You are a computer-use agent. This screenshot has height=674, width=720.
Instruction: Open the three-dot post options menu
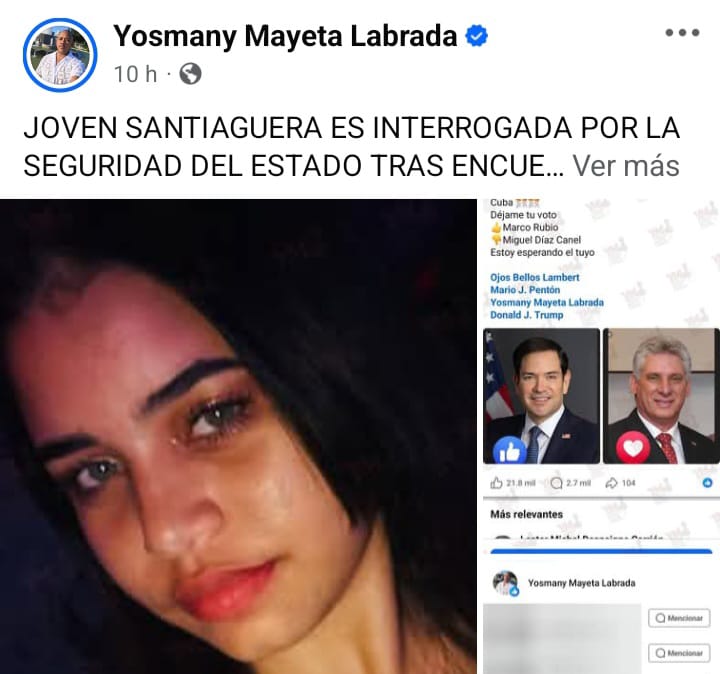coord(682,33)
